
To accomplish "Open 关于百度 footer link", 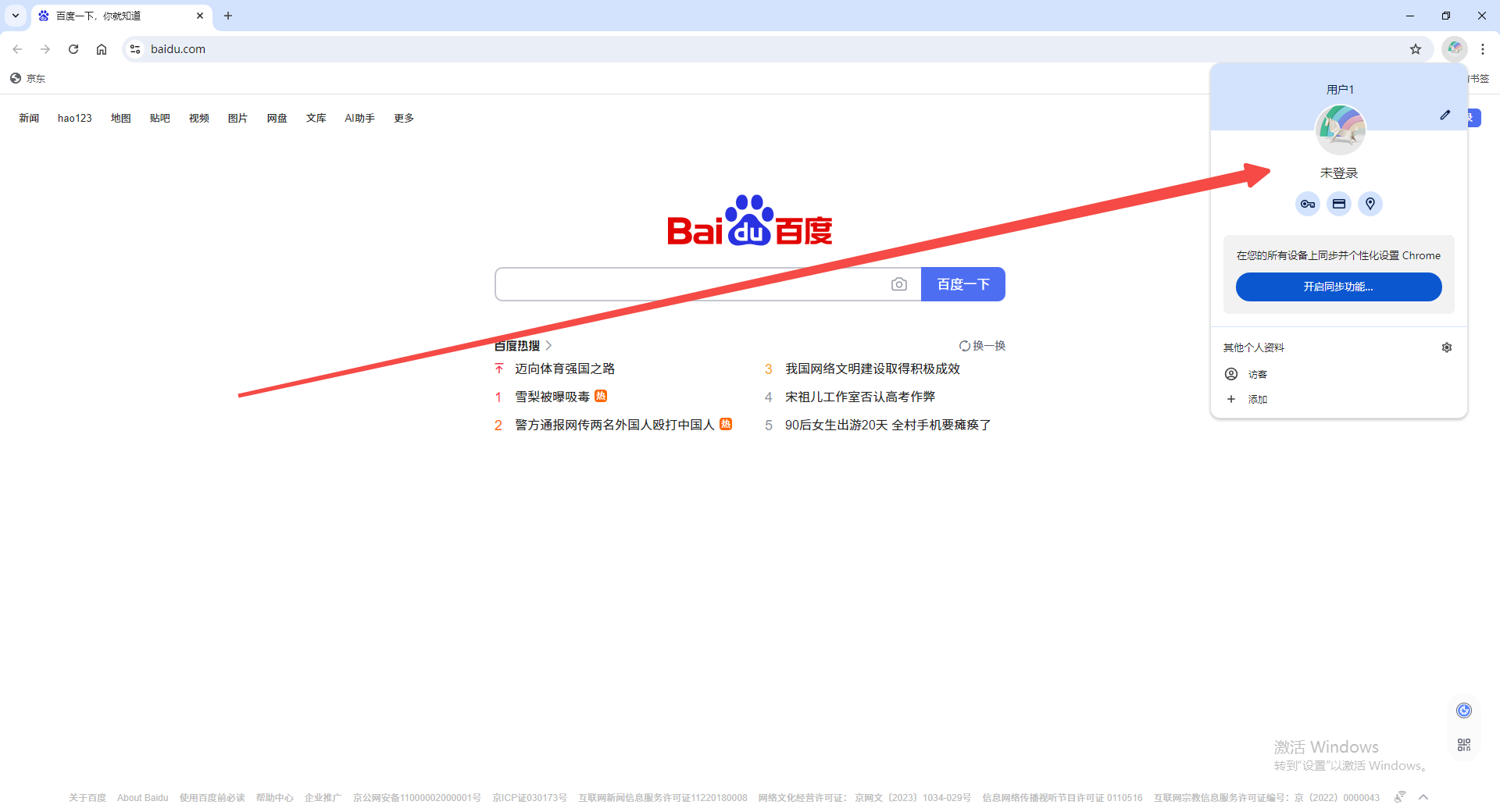I will tap(87, 797).
